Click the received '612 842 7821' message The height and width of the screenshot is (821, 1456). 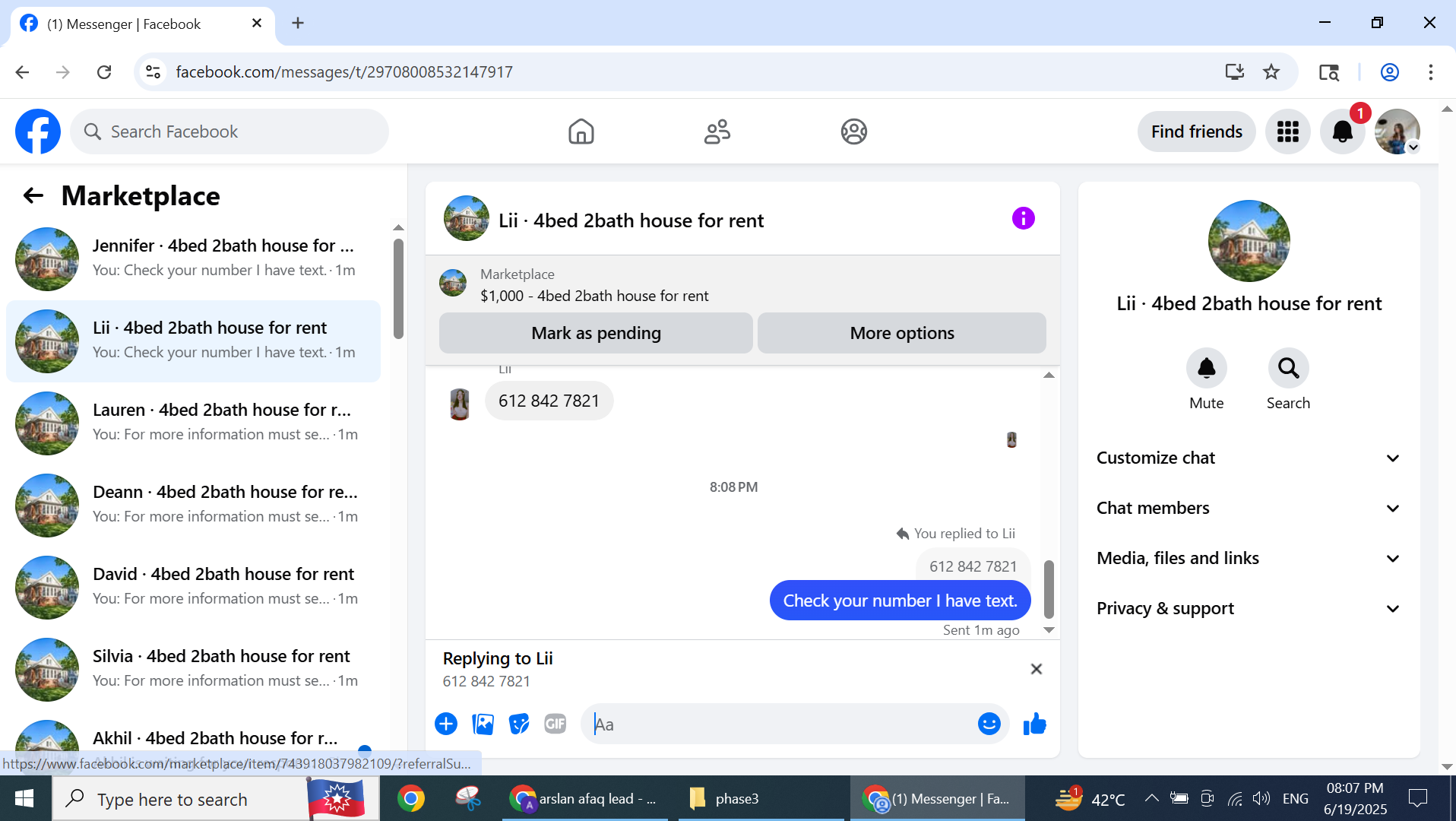[x=549, y=401]
